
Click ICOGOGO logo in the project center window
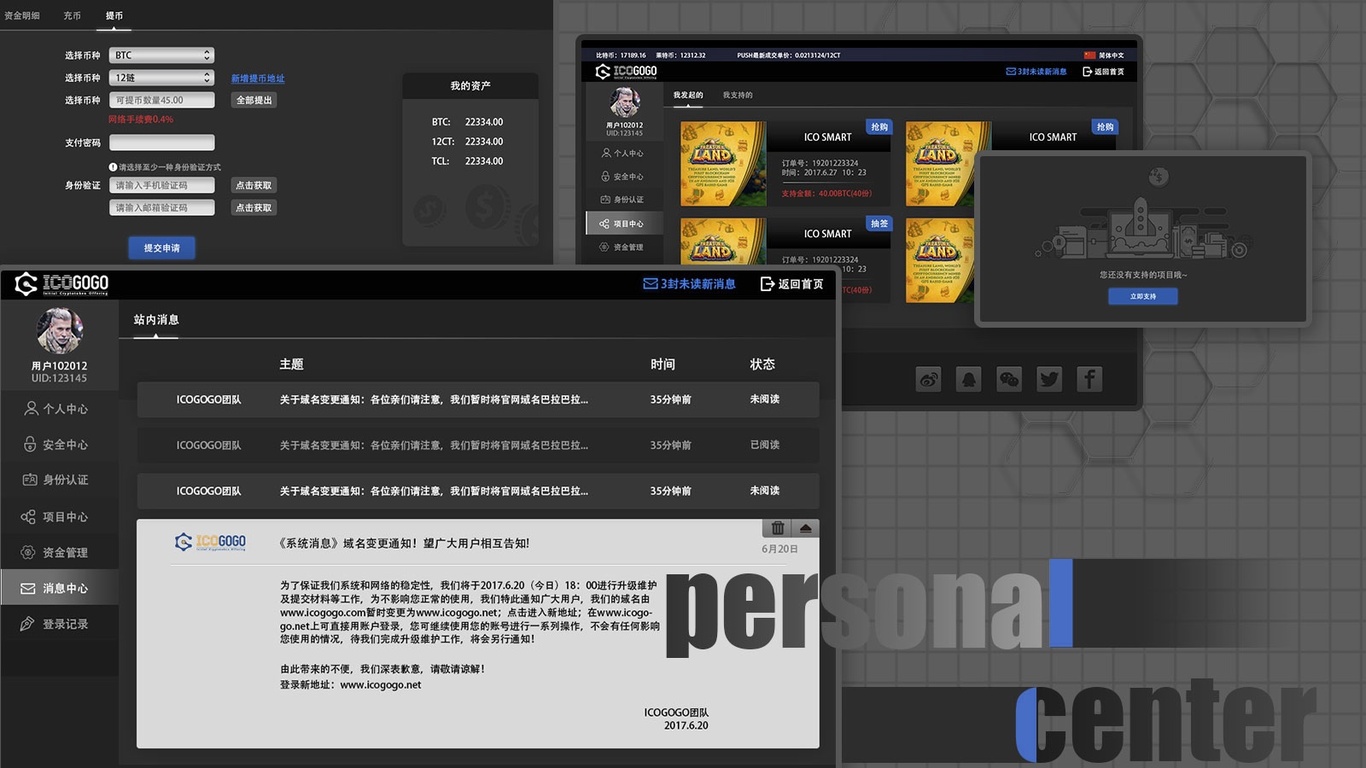coord(626,72)
